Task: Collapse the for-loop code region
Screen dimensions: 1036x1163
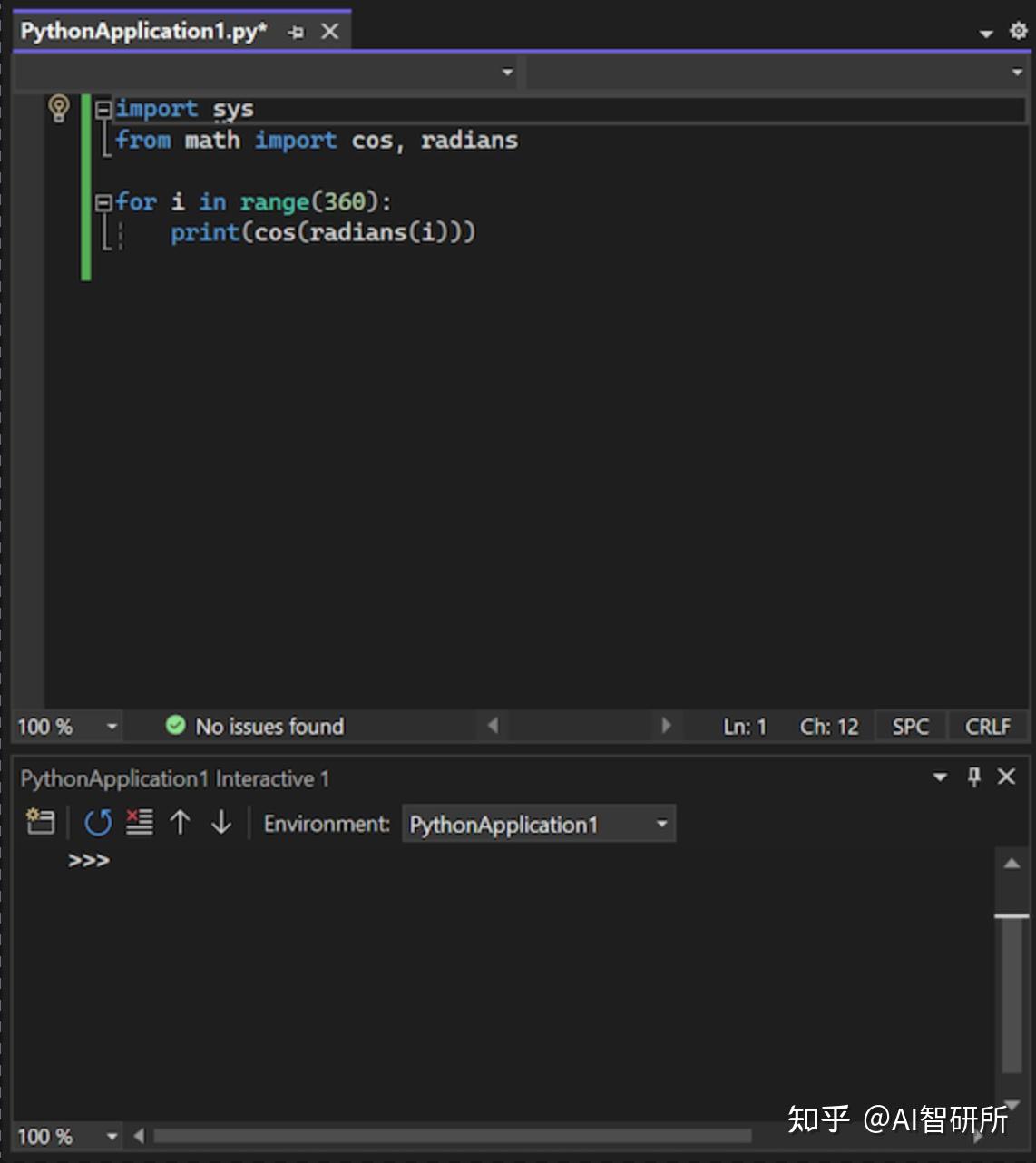Action: (x=103, y=202)
